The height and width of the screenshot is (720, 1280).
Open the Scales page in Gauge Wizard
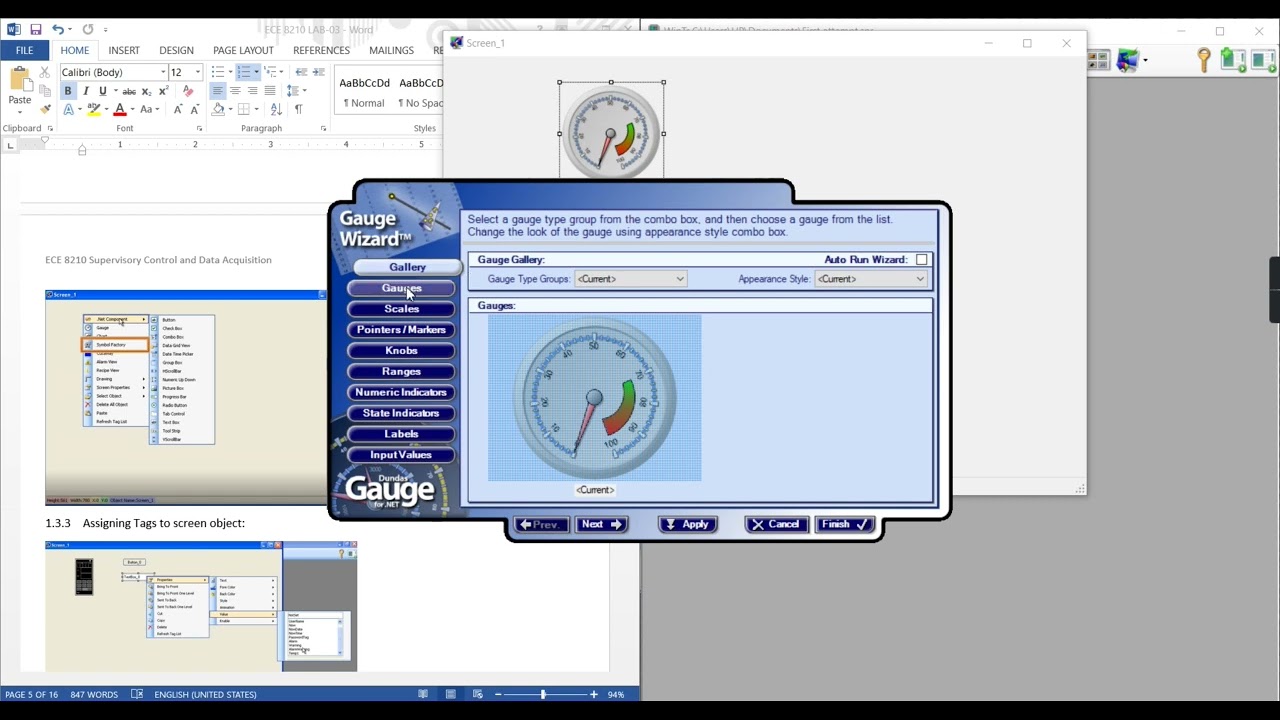[x=401, y=309]
